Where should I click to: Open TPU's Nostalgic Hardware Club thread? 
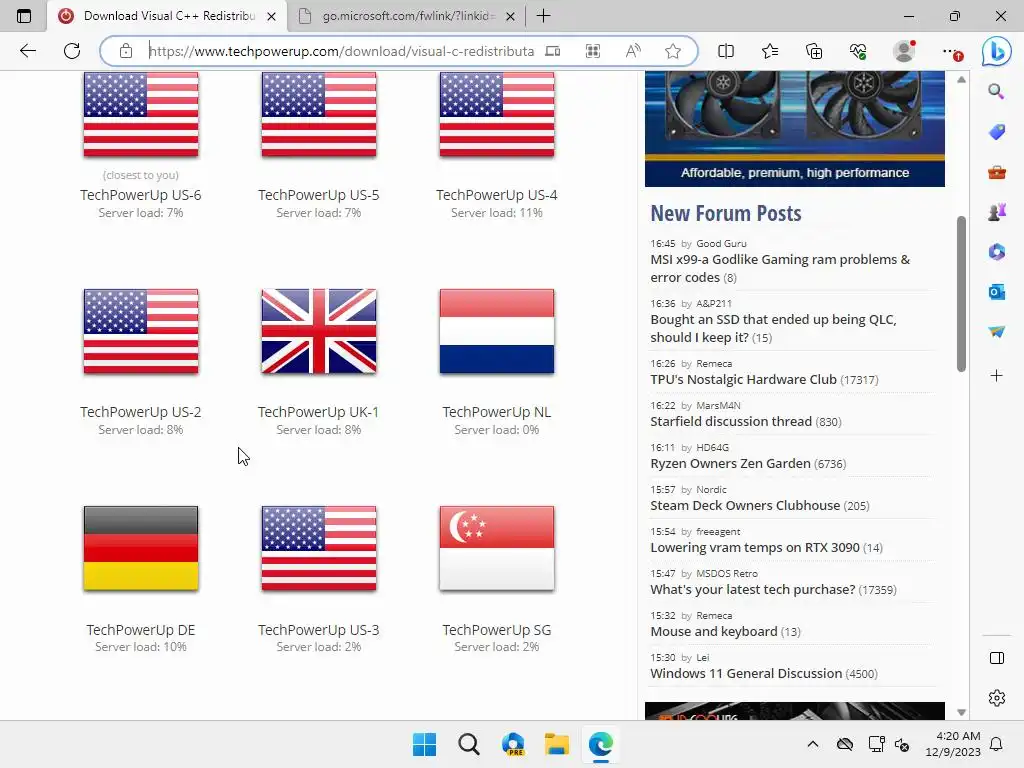pos(743,379)
